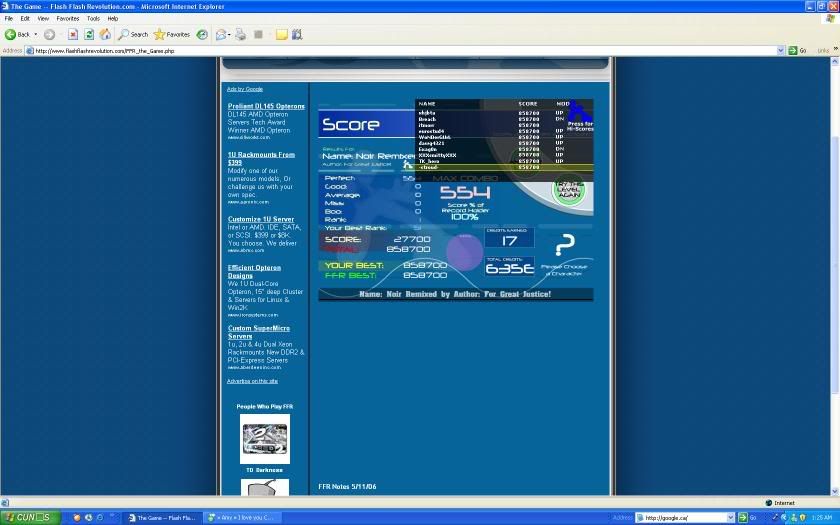The height and width of the screenshot is (525, 840).
Task: Open the History icon in toolbar
Action: click(202, 34)
